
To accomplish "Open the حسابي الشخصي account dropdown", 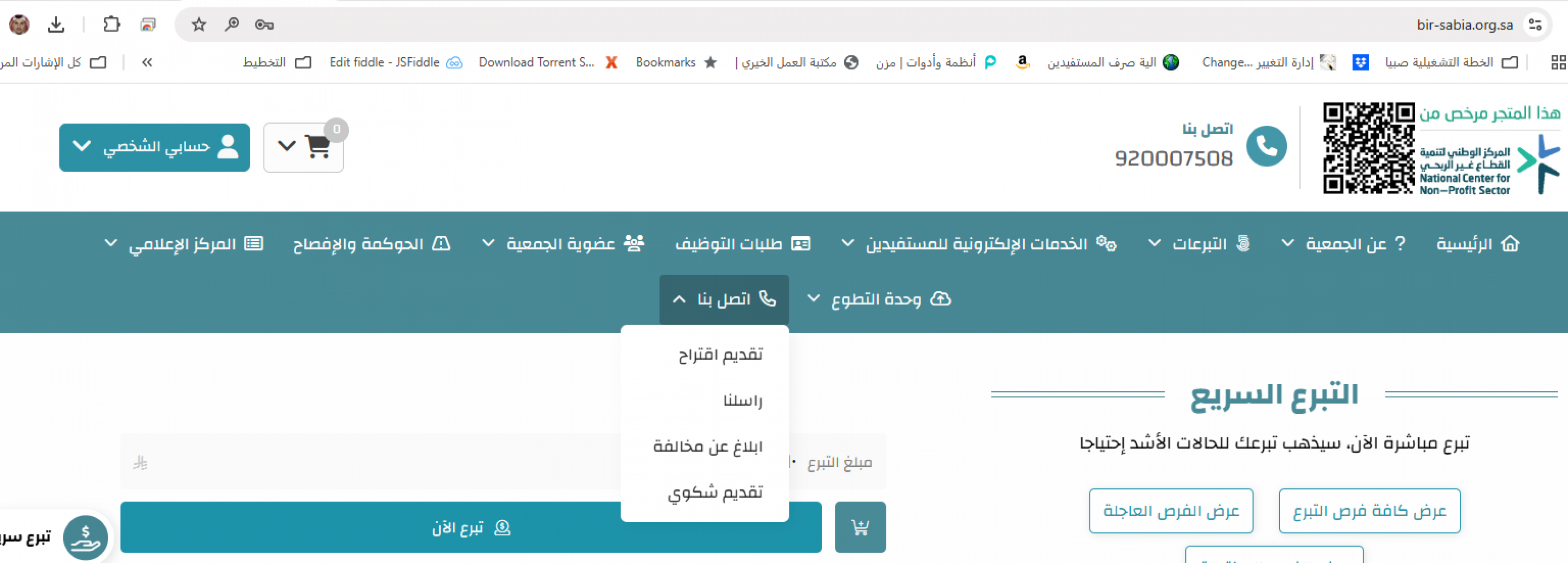I will (x=155, y=147).
